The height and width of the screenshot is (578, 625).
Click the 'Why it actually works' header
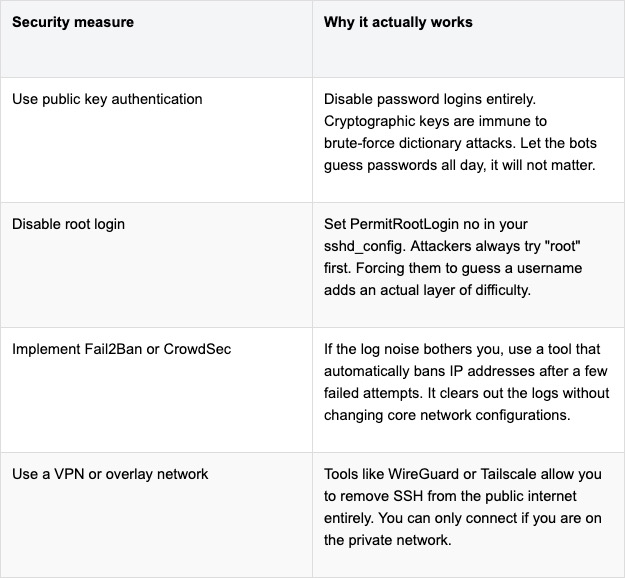(398, 22)
